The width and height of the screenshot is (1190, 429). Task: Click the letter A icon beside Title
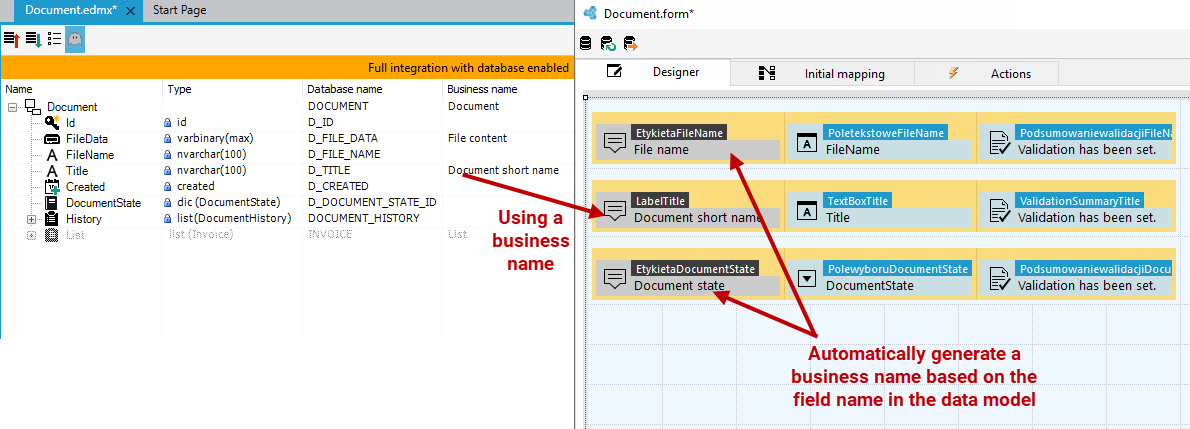tap(52, 171)
